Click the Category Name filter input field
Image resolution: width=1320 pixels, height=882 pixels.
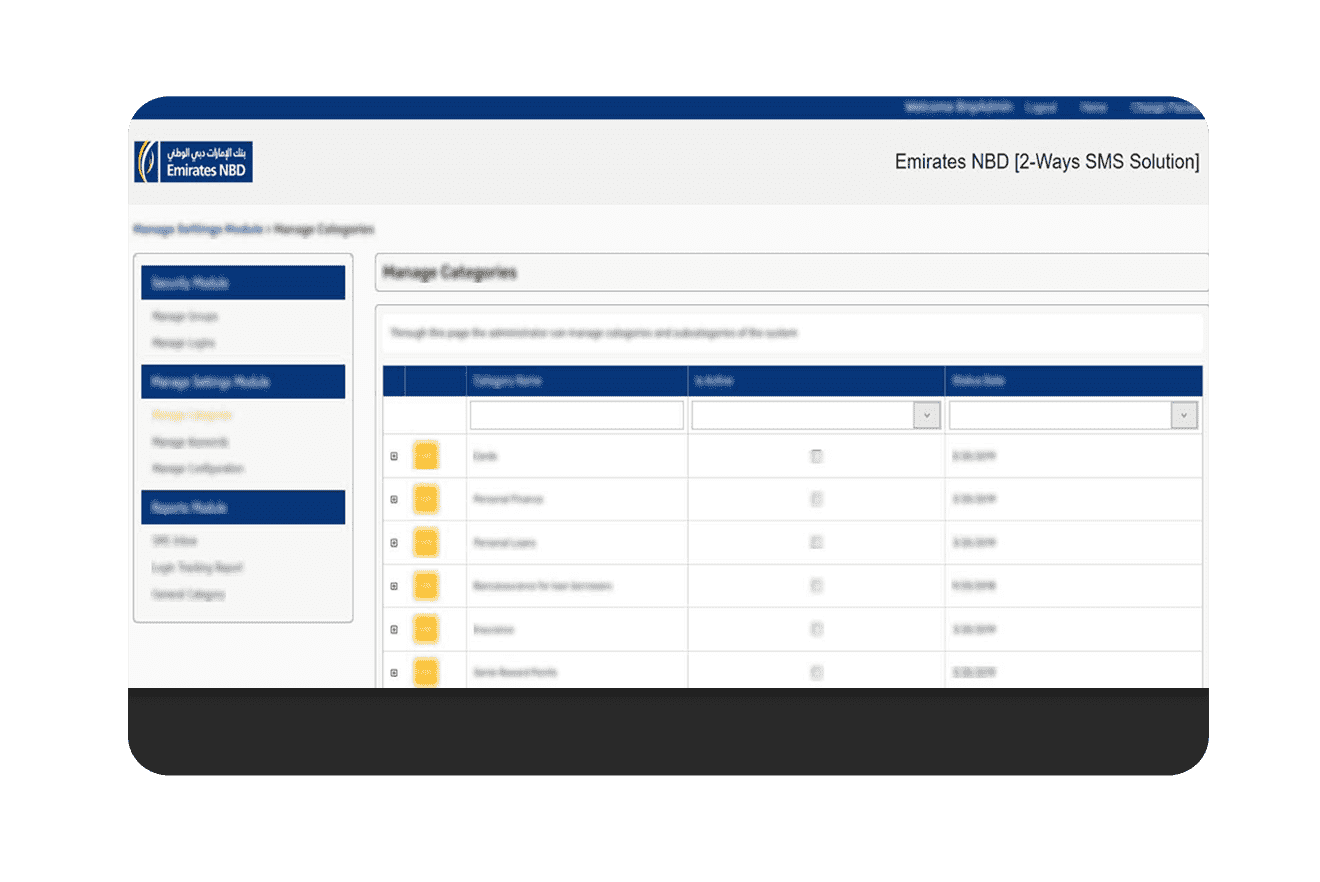[x=577, y=415]
